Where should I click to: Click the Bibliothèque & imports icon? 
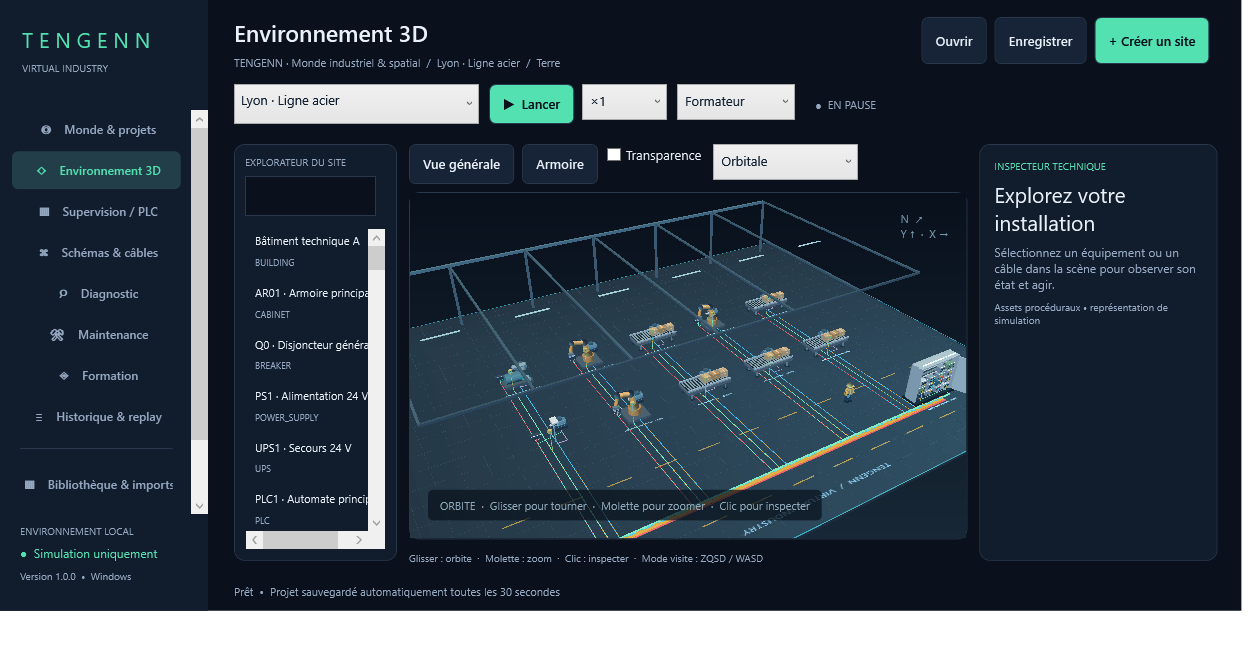click(29, 485)
